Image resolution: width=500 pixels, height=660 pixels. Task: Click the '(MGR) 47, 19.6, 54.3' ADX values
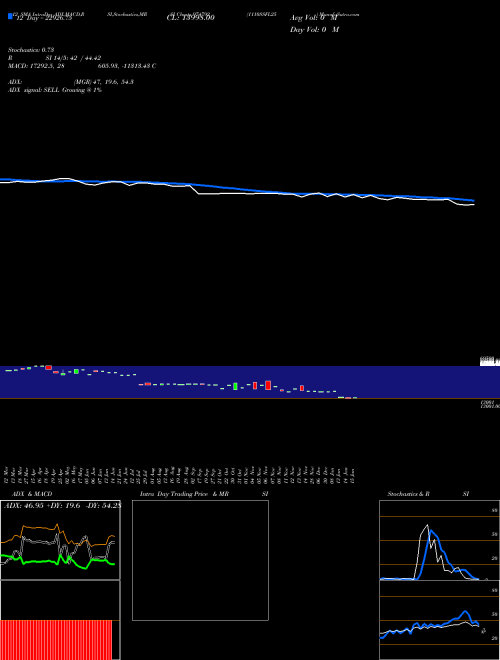point(104,82)
